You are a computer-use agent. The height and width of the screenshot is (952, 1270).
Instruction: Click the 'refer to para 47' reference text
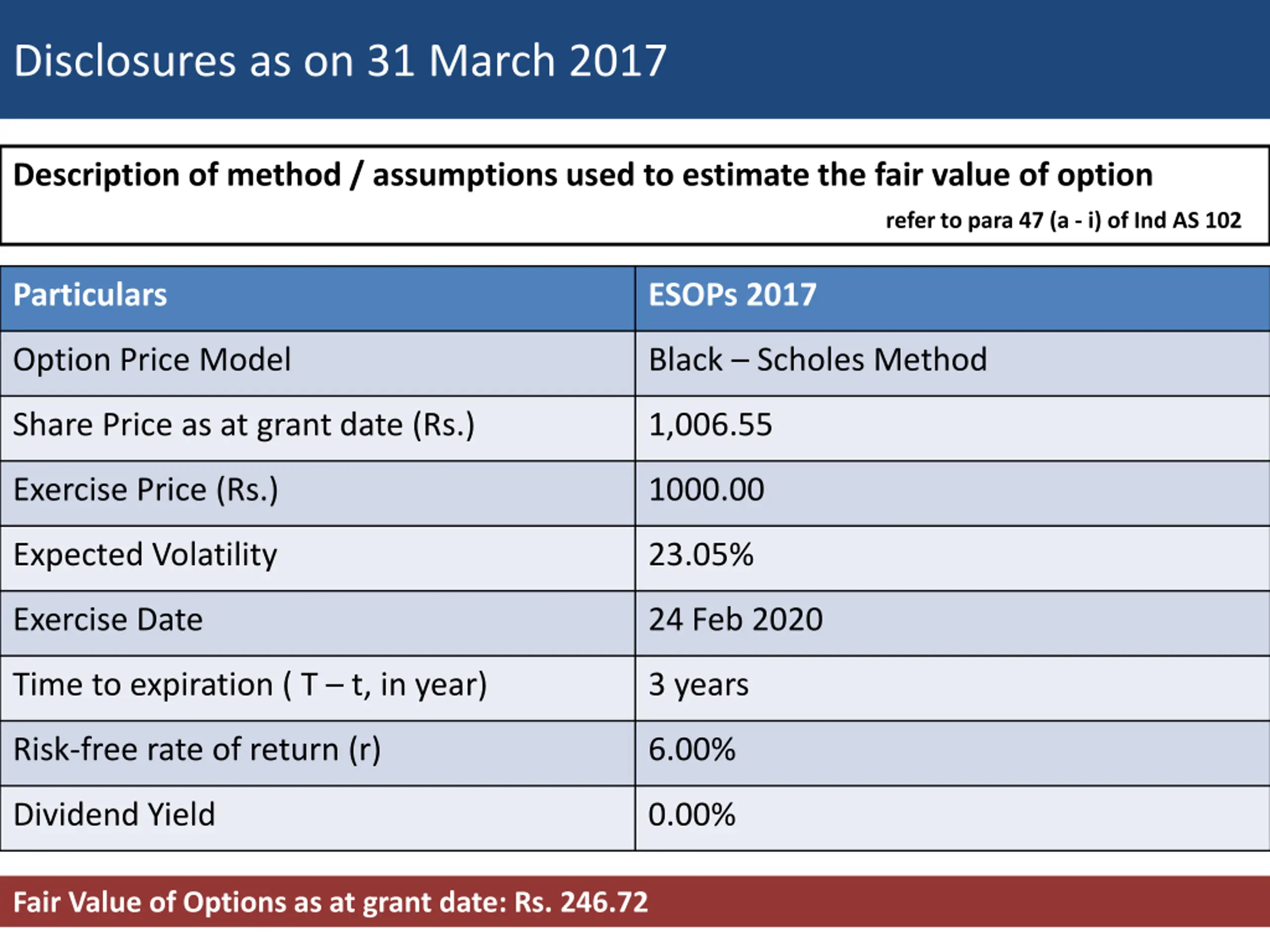coord(1063,220)
